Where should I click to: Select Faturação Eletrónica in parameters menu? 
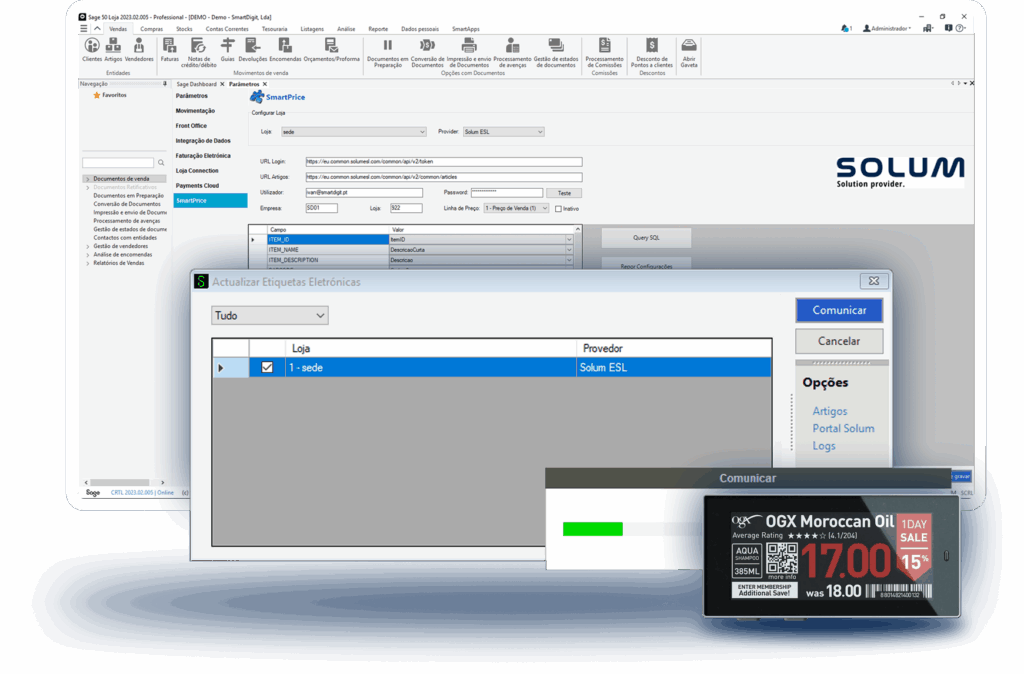click(203, 156)
